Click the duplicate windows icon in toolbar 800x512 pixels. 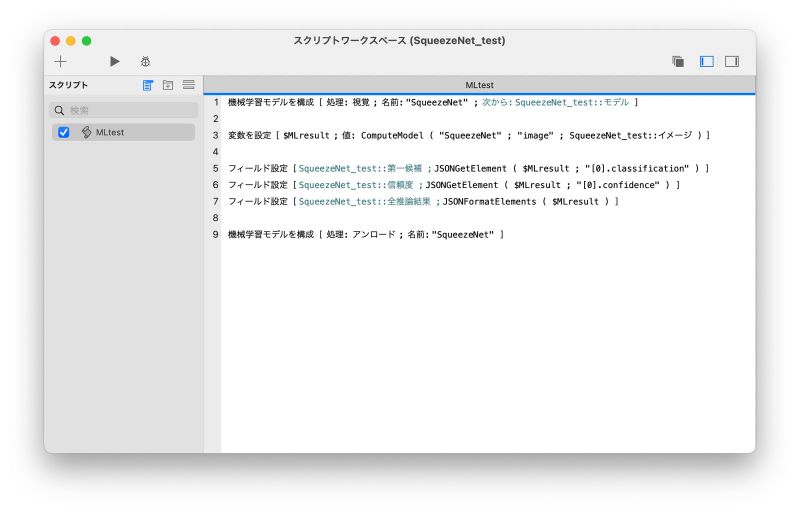coord(678,62)
